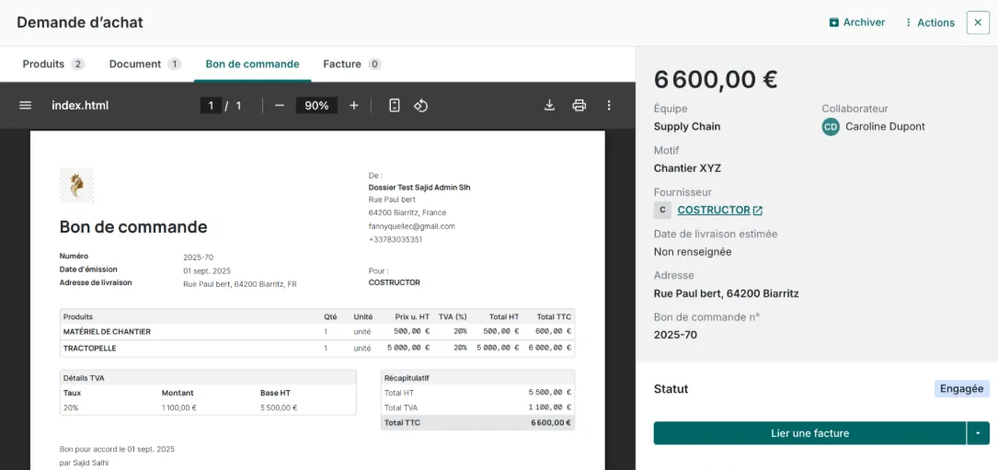Click the Supply Chain team value
998x470 pixels.
tap(687, 127)
